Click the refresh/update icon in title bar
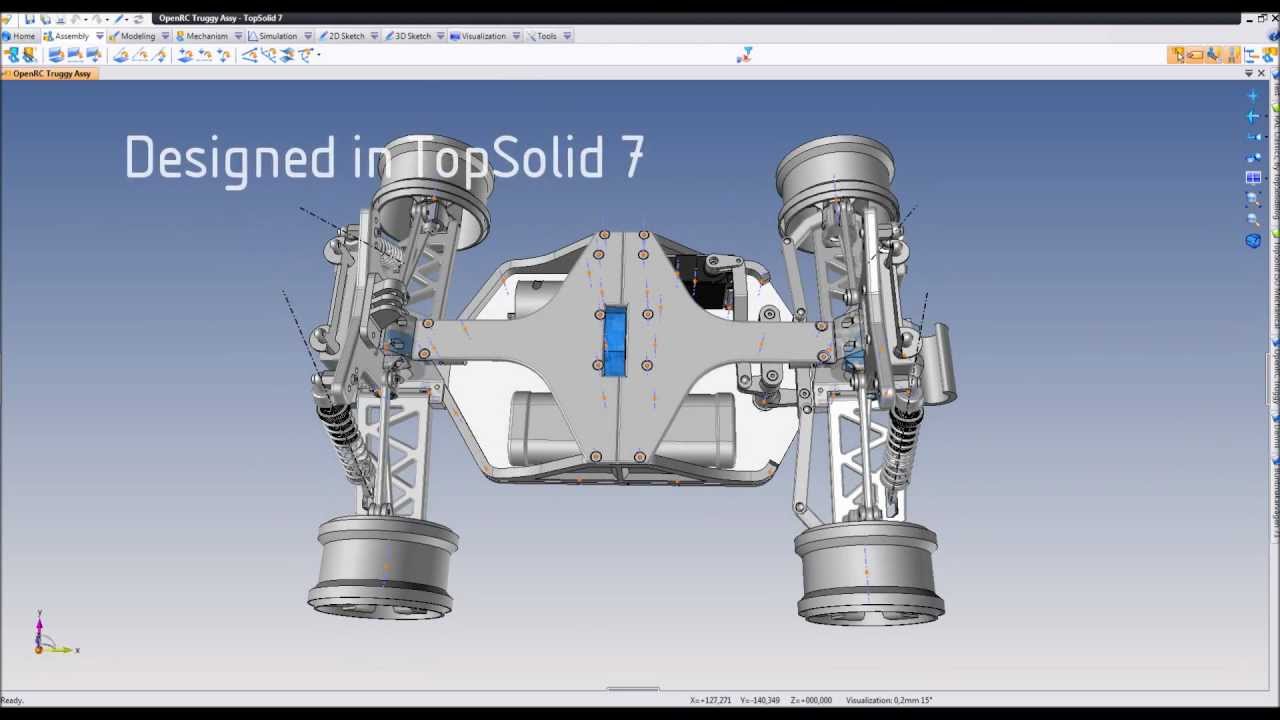The height and width of the screenshot is (720, 1280). [x=138, y=19]
